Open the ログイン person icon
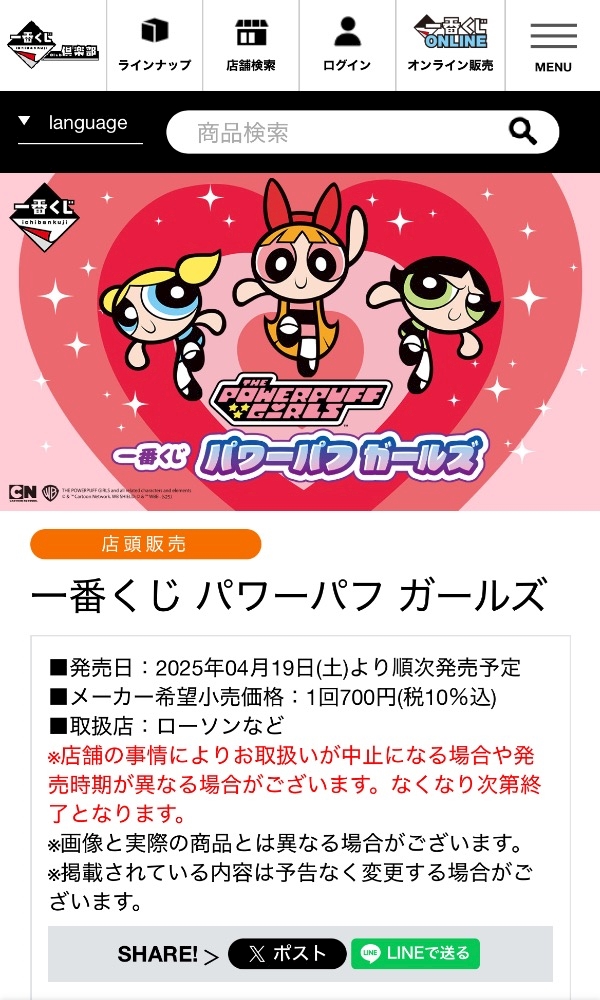This screenshot has width=600, height=1000. tap(347, 32)
